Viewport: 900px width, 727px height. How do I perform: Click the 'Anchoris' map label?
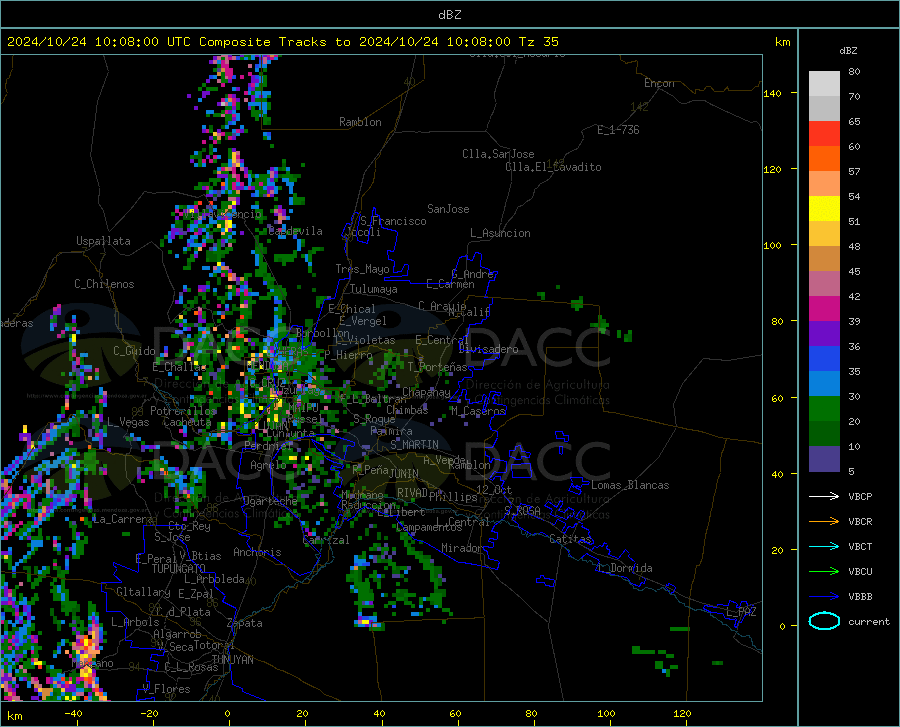[x=257, y=552]
